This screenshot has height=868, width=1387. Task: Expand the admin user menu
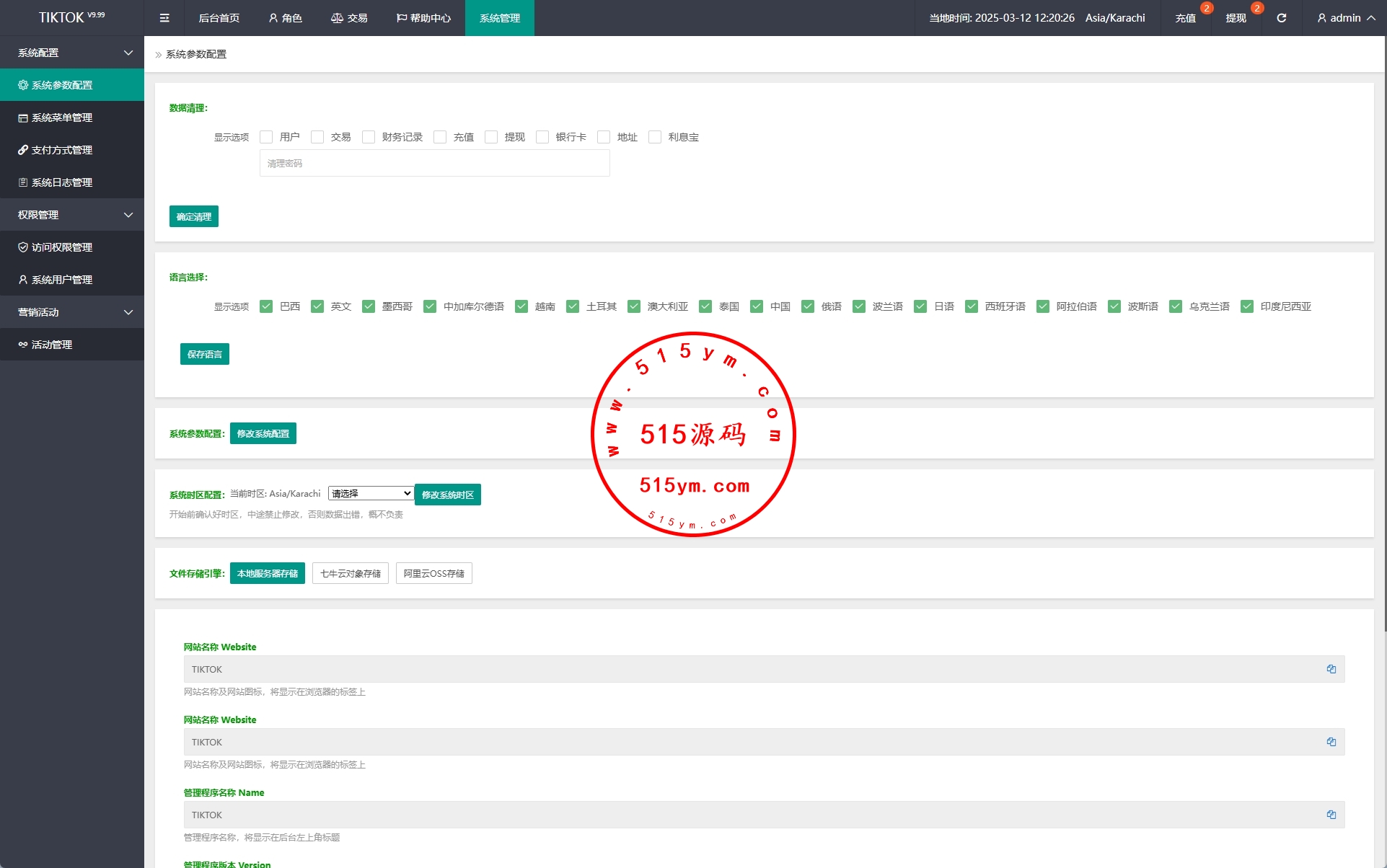[x=1346, y=18]
